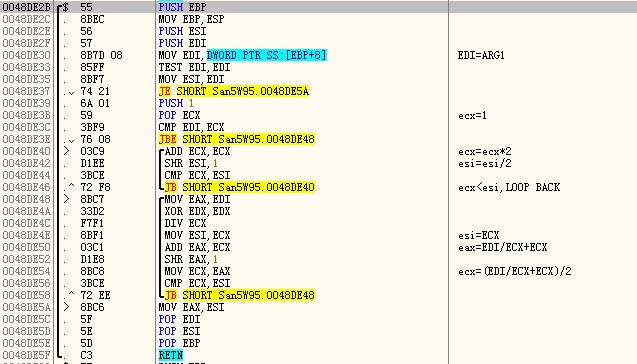Click hex bytes 8B7D 08

pos(101,55)
